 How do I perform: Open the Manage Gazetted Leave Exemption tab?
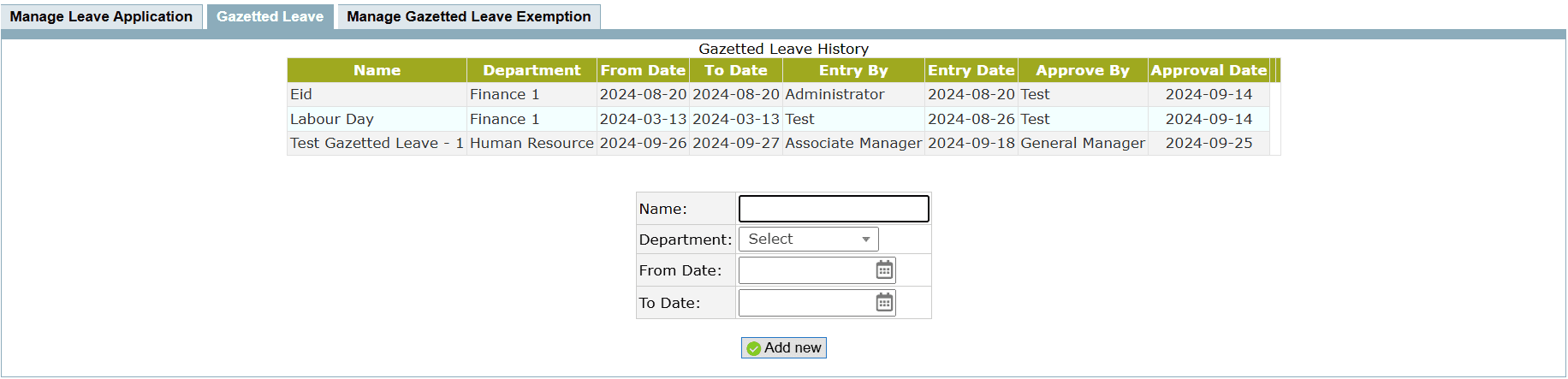(468, 16)
